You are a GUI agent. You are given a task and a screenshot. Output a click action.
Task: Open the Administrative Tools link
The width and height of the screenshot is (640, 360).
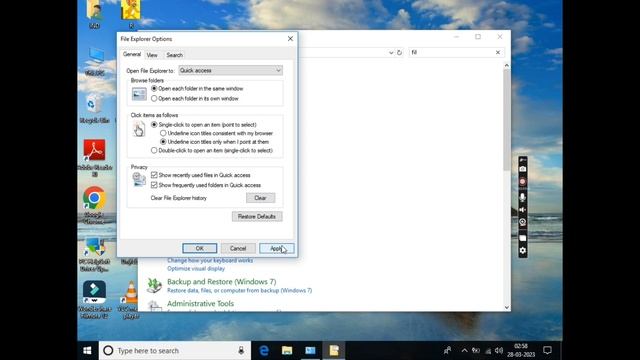200,304
